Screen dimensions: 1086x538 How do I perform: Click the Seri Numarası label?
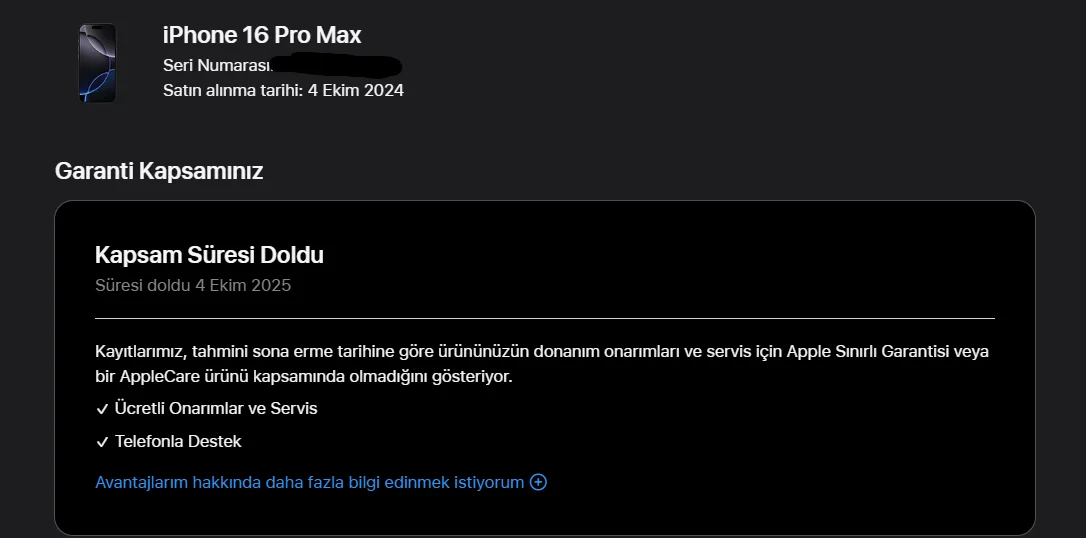216,65
